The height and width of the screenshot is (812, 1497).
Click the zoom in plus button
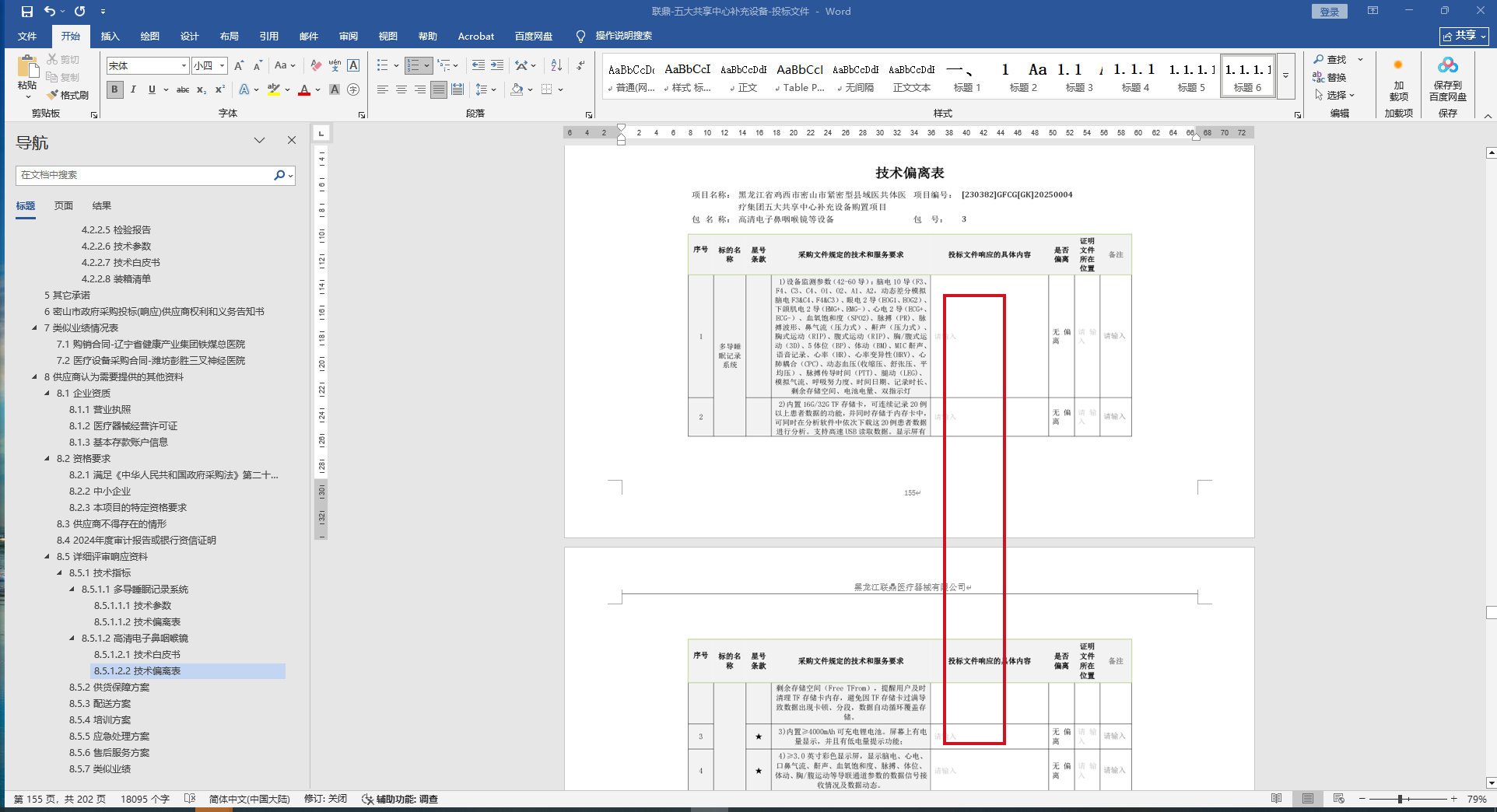pyautogui.click(x=1453, y=799)
